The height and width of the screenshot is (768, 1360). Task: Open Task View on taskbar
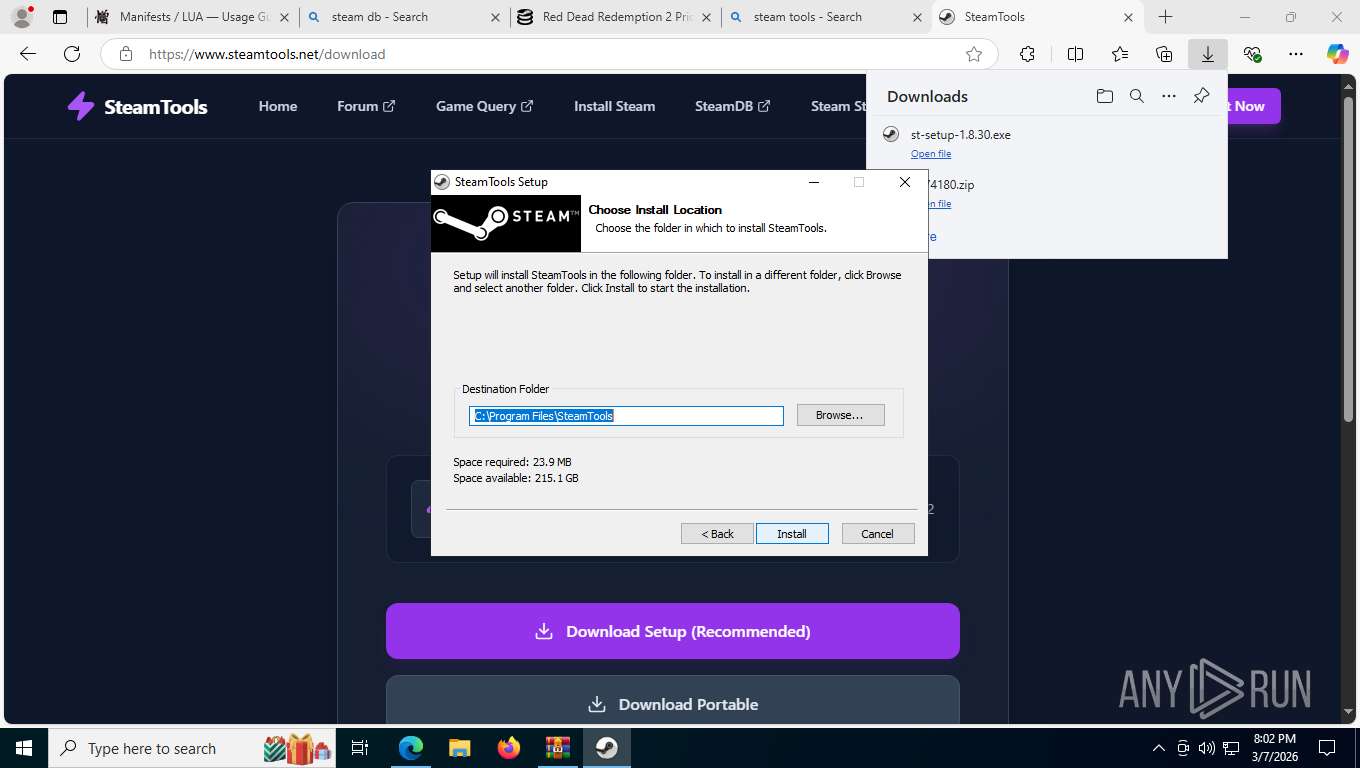point(361,748)
